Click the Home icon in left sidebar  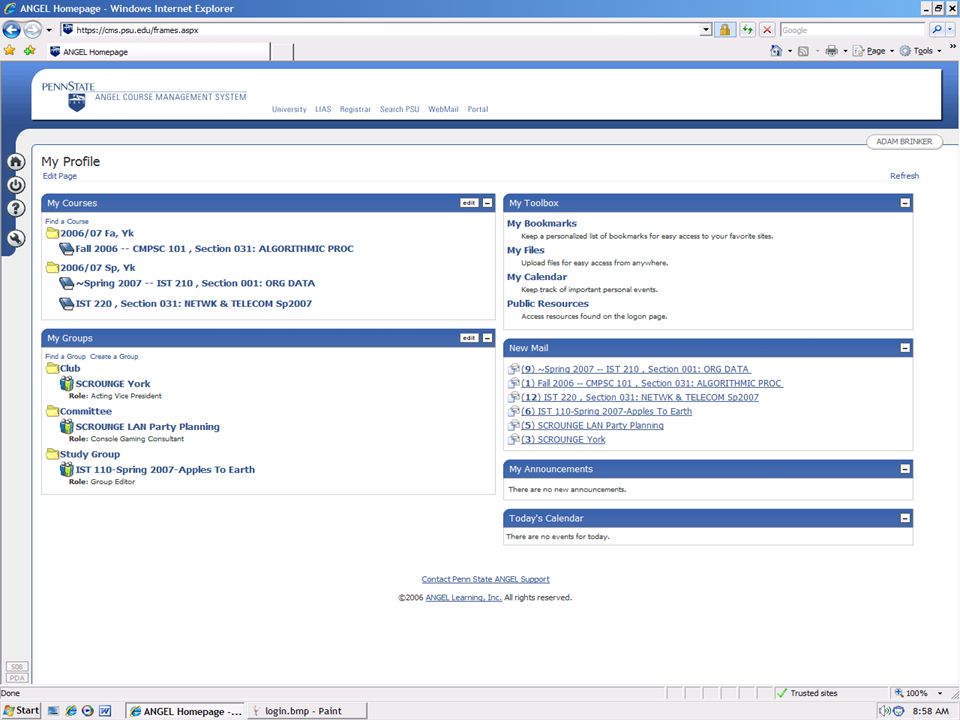[16, 162]
